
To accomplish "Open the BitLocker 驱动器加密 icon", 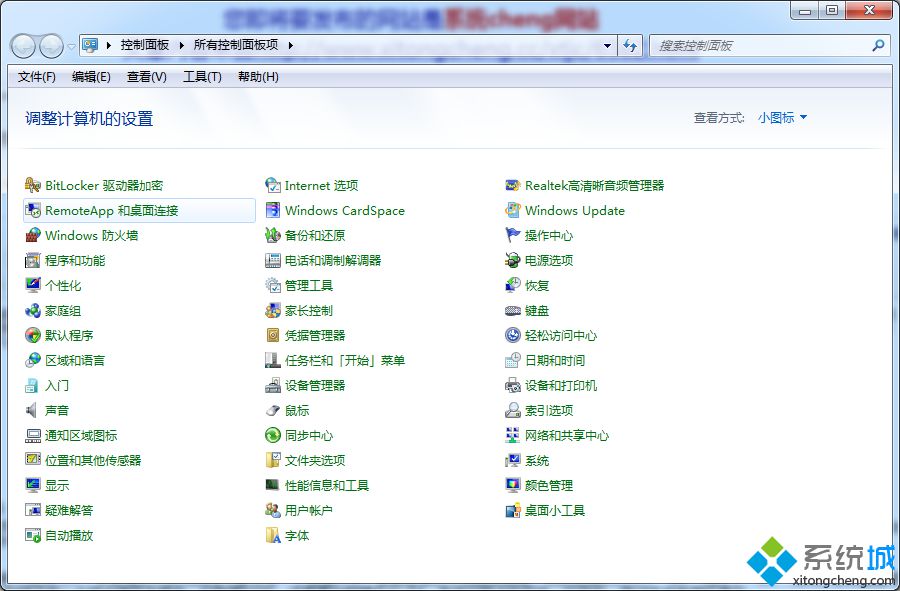I will [x=33, y=185].
